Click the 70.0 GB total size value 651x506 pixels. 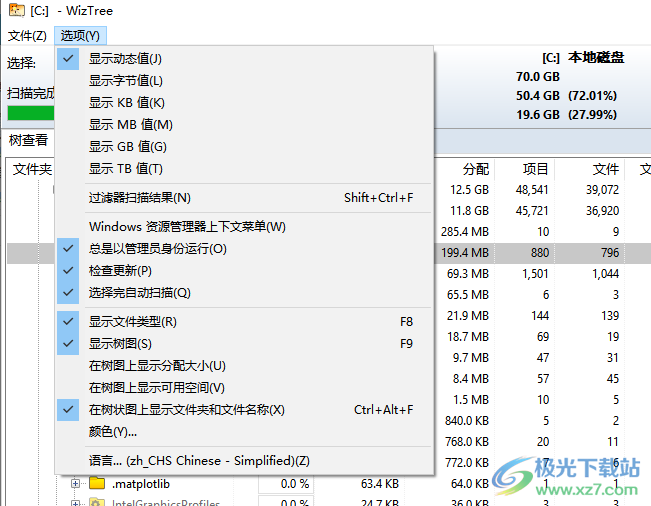click(538, 77)
